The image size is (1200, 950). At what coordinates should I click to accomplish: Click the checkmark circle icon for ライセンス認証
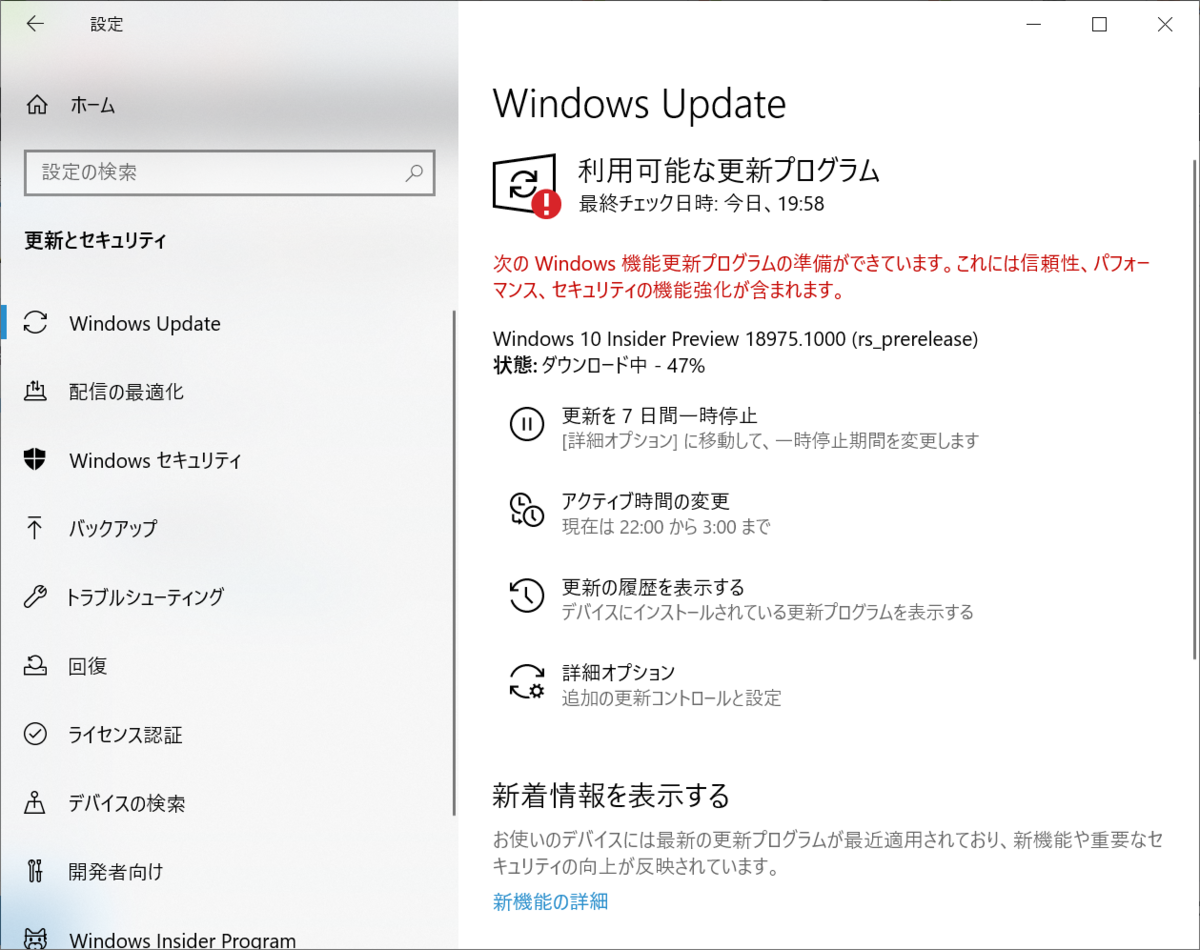pos(35,734)
